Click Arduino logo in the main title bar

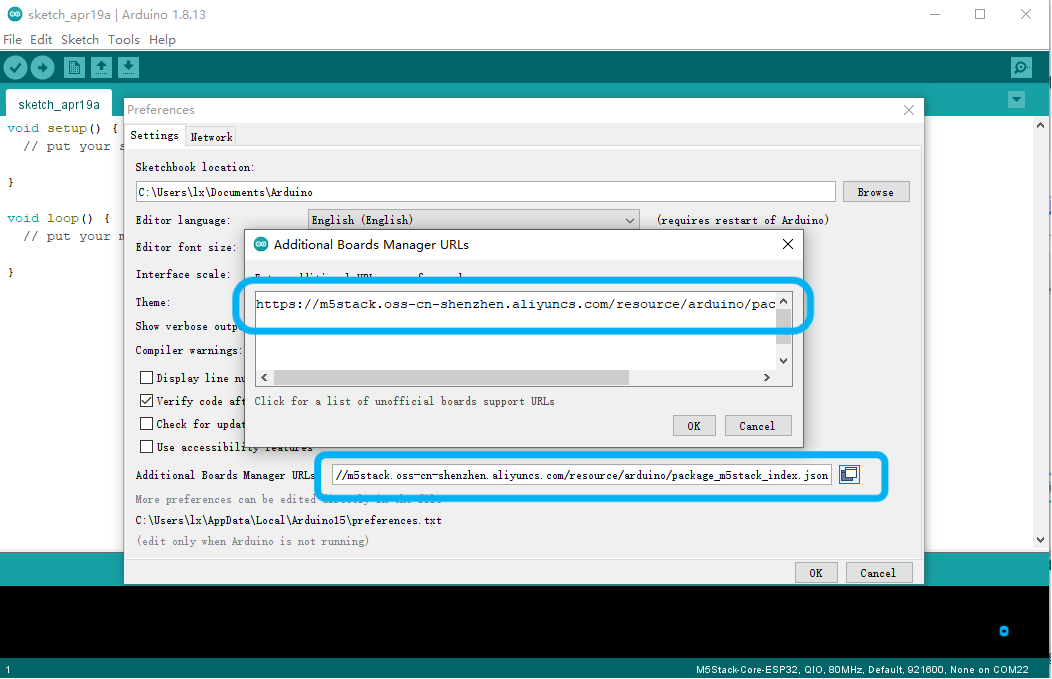(14, 14)
